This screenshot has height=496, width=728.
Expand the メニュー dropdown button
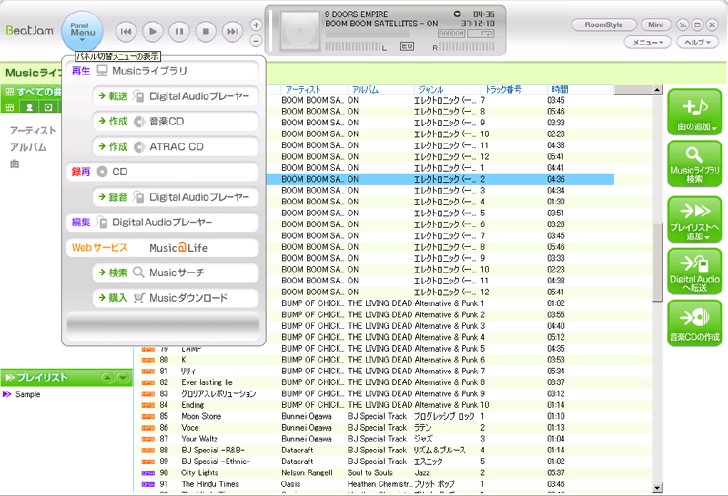click(x=647, y=42)
